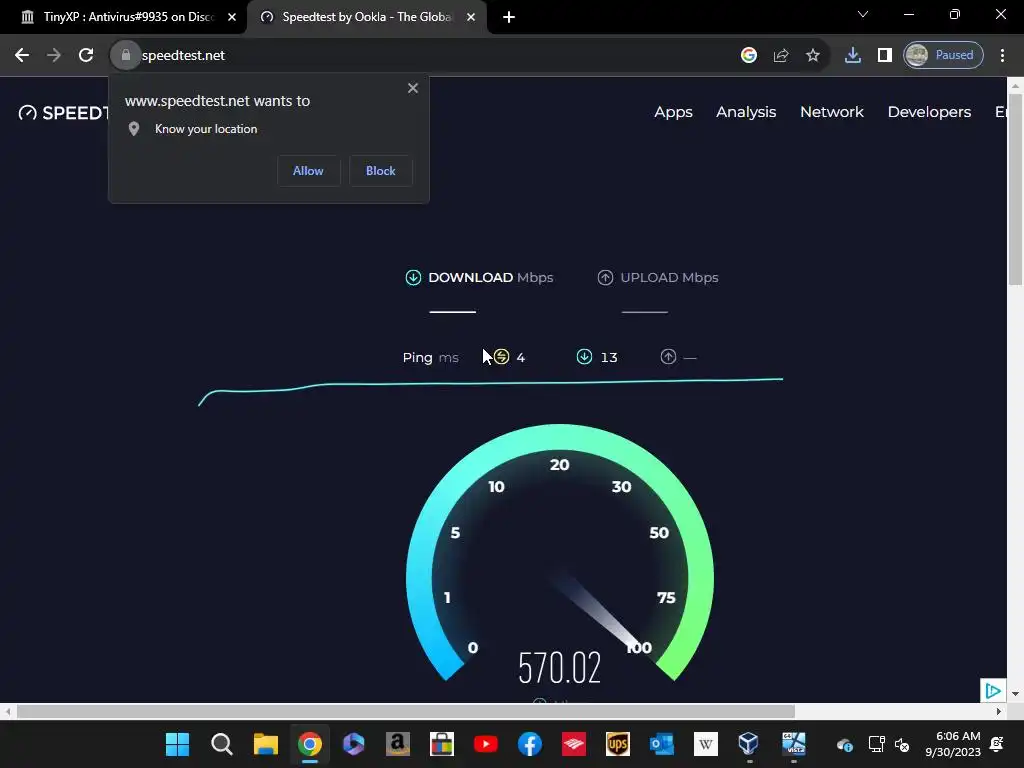This screenshot has height=768, width=1024.
Task: Click the lock site info icon
Action: (125, 56)
